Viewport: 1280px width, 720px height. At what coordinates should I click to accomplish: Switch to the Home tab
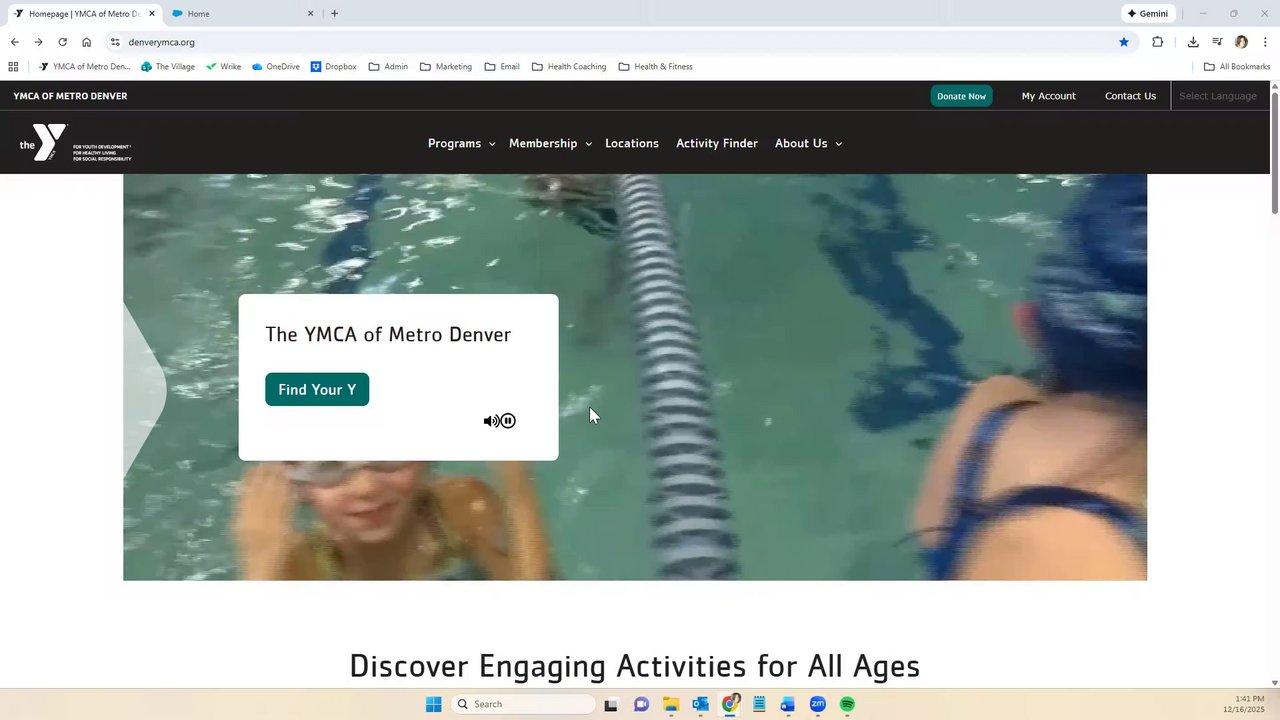240,14
